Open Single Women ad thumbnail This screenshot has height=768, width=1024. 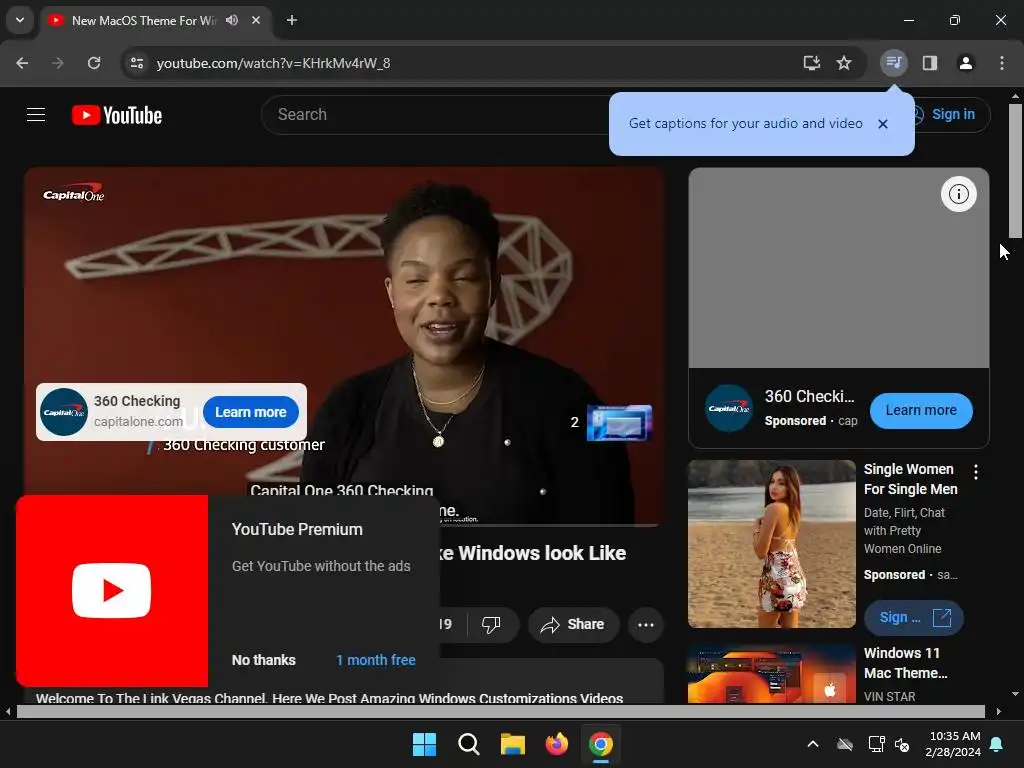pos(771,544)
